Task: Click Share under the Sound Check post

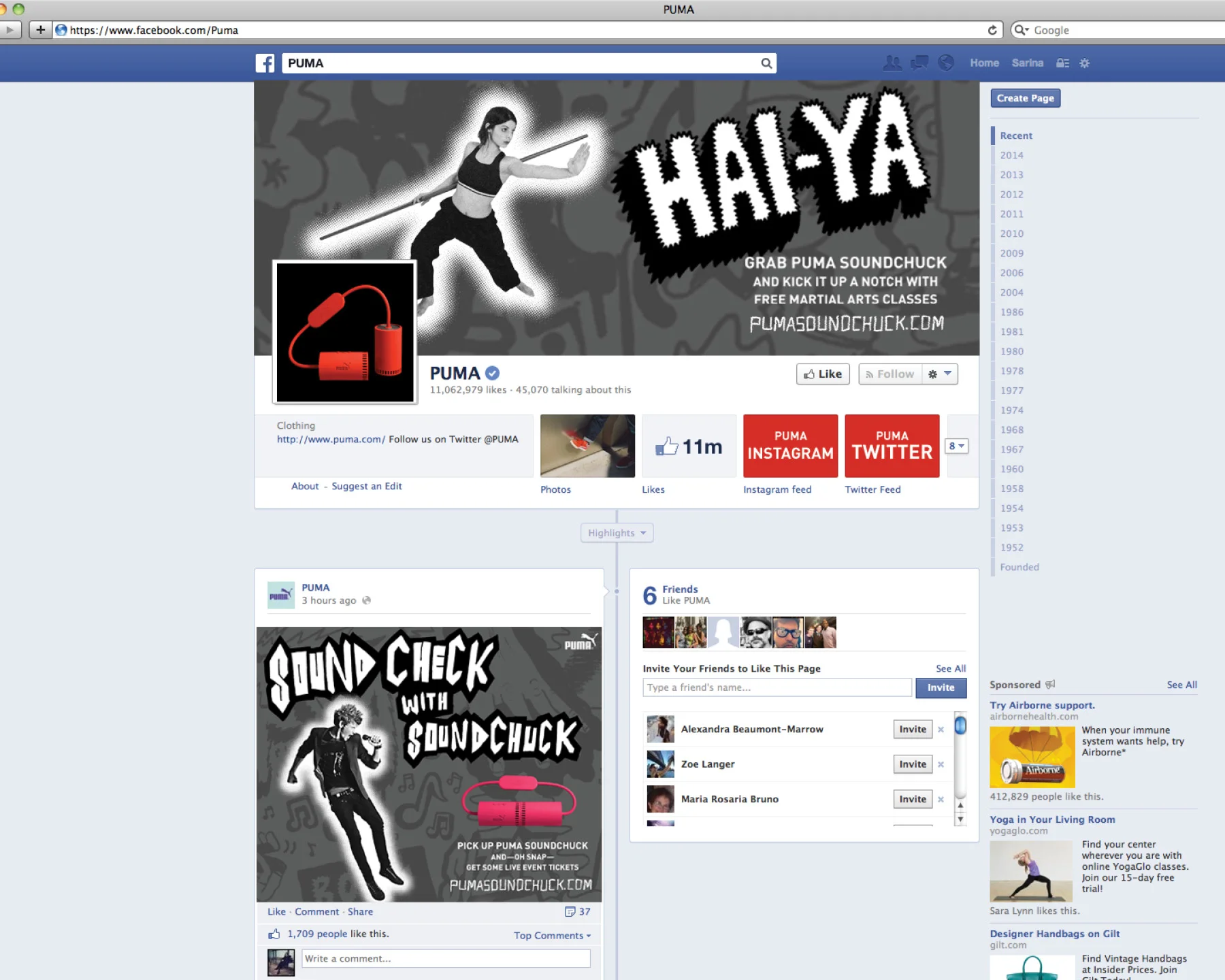Action: (x=360, y=911)
